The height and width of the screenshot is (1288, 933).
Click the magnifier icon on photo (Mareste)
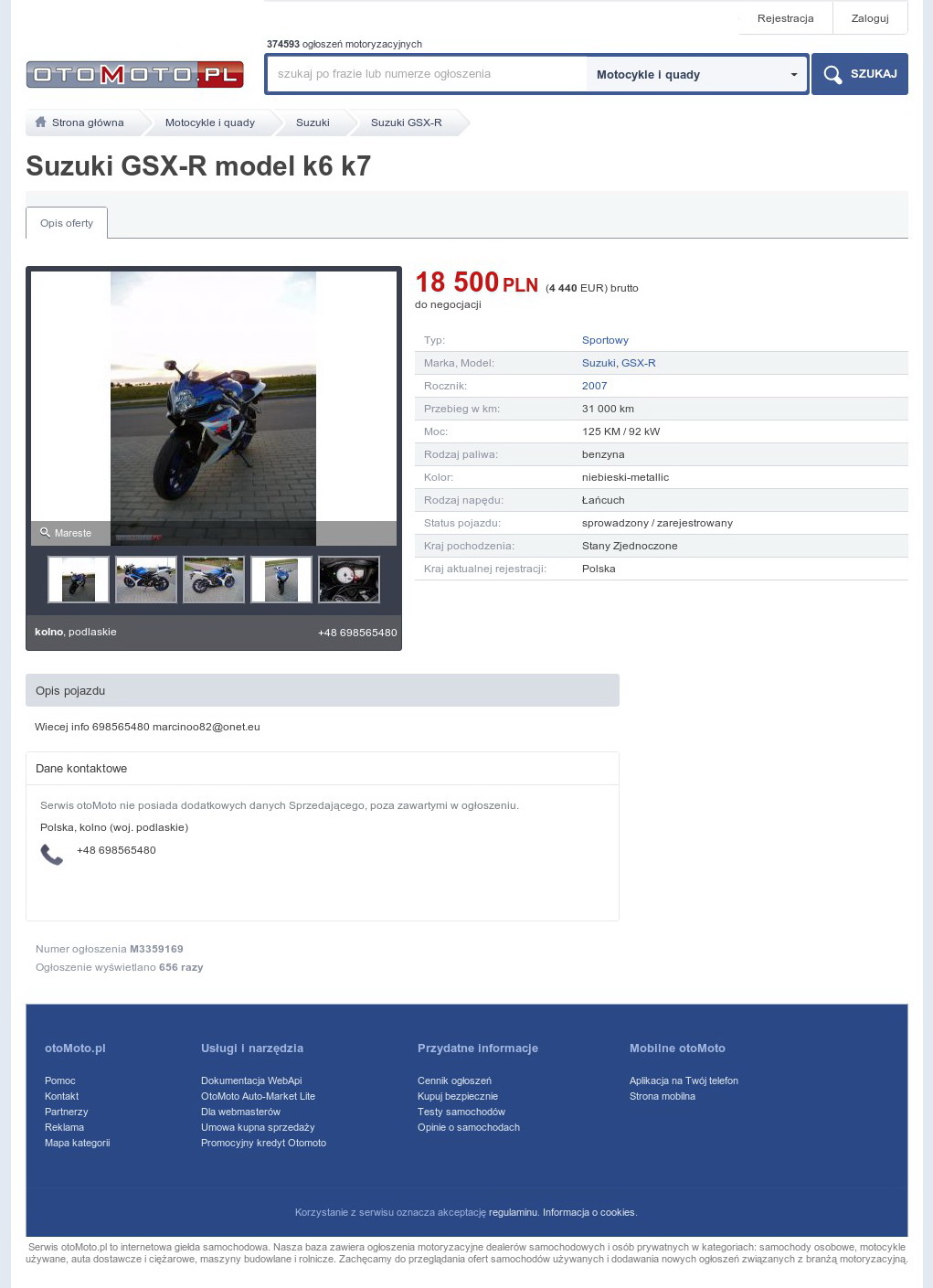tap(45, 532)
